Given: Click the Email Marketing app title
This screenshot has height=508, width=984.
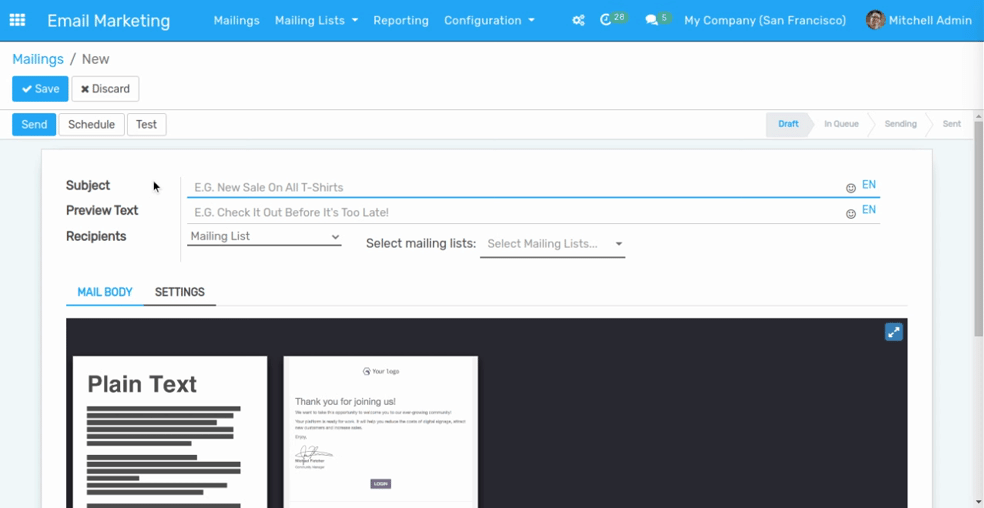Looking at the screenshot, I should [x=109, y=21].
